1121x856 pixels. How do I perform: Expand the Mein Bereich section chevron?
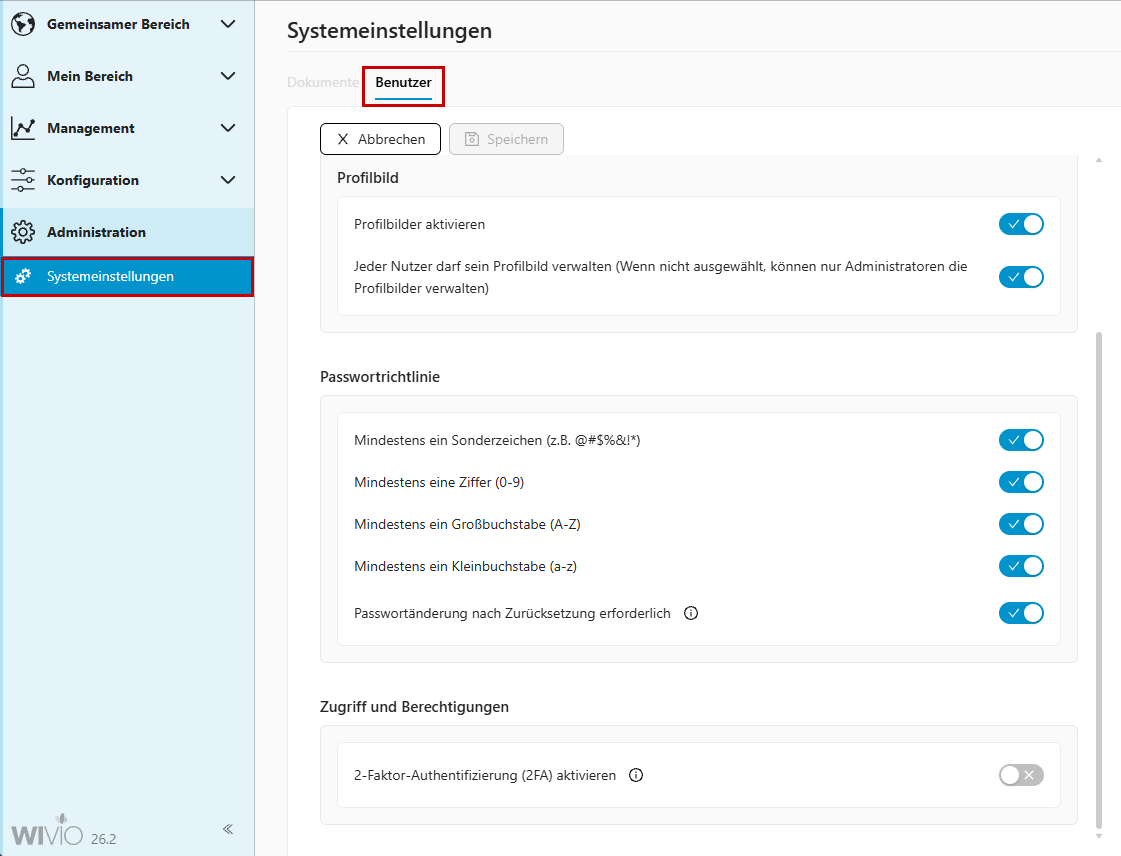[x=228, y=76]
